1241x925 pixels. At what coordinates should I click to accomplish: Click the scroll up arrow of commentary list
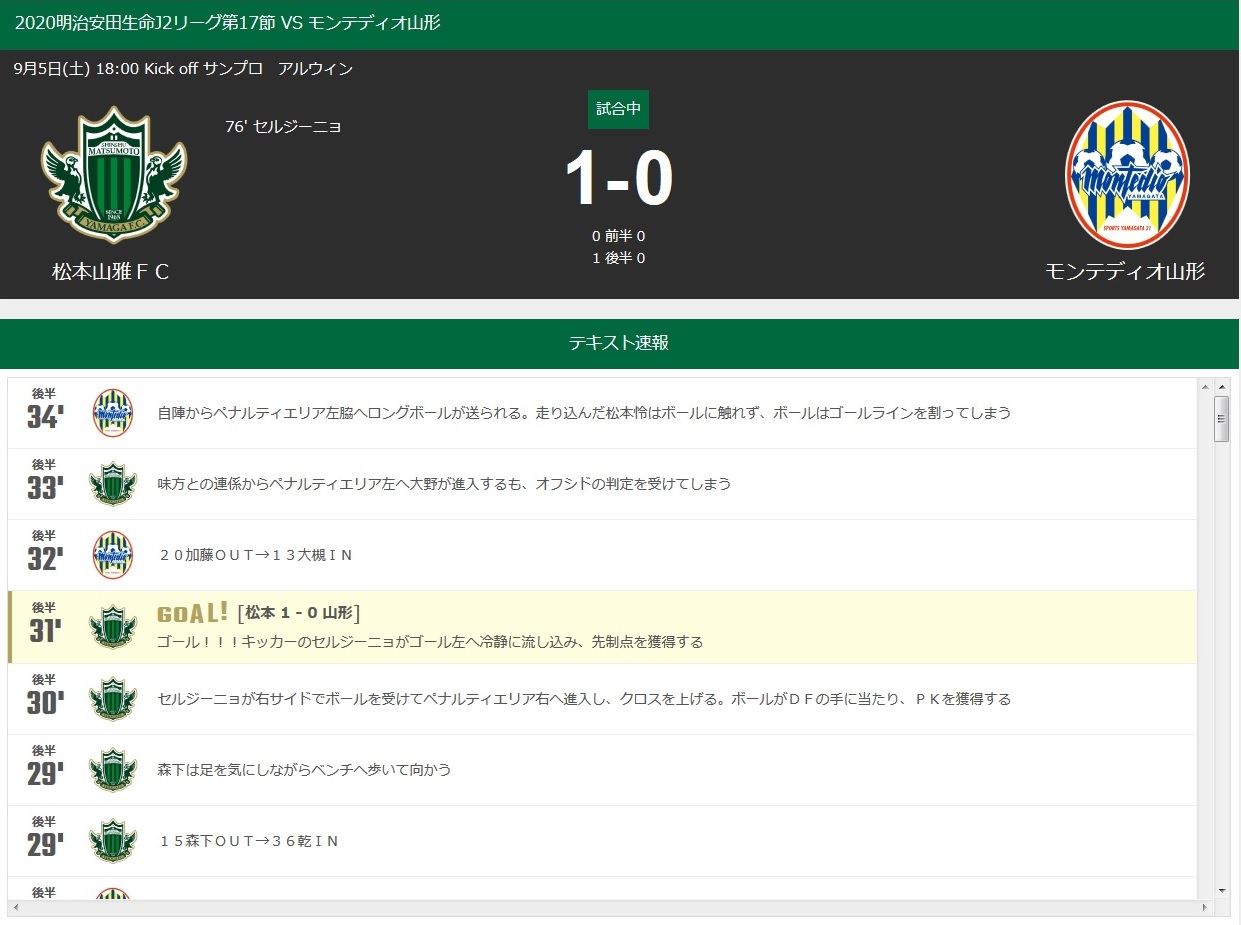tap(1222, 387)
